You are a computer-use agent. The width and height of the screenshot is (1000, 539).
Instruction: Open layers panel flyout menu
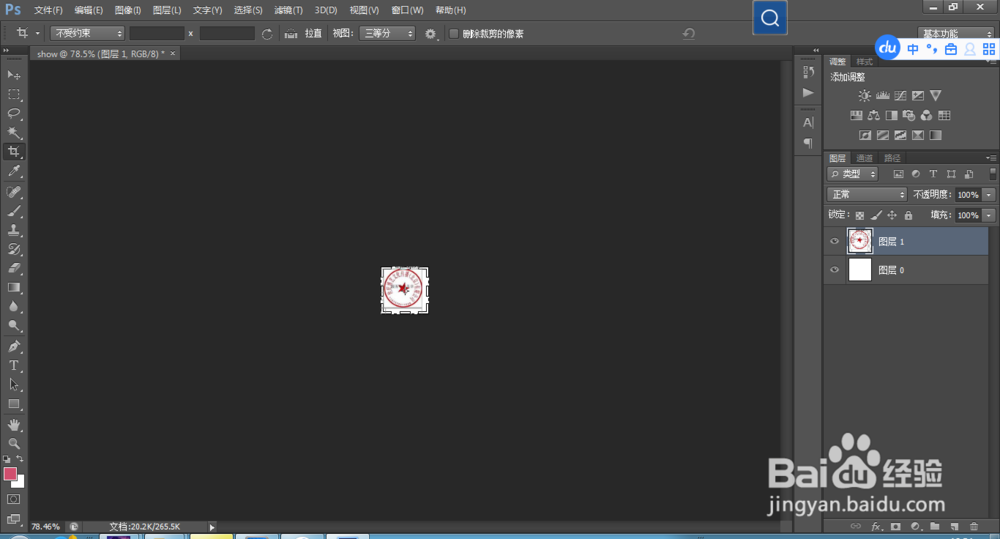pos(991,158)
